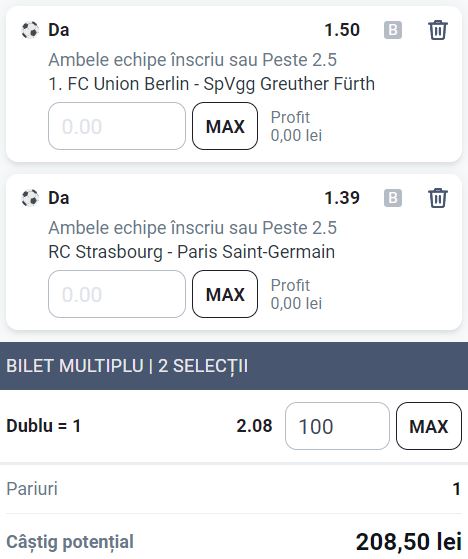Click the Câștig potențial 208,50 lei amount
Viewport: 468px width, 559px height.
tap(409, 542)
